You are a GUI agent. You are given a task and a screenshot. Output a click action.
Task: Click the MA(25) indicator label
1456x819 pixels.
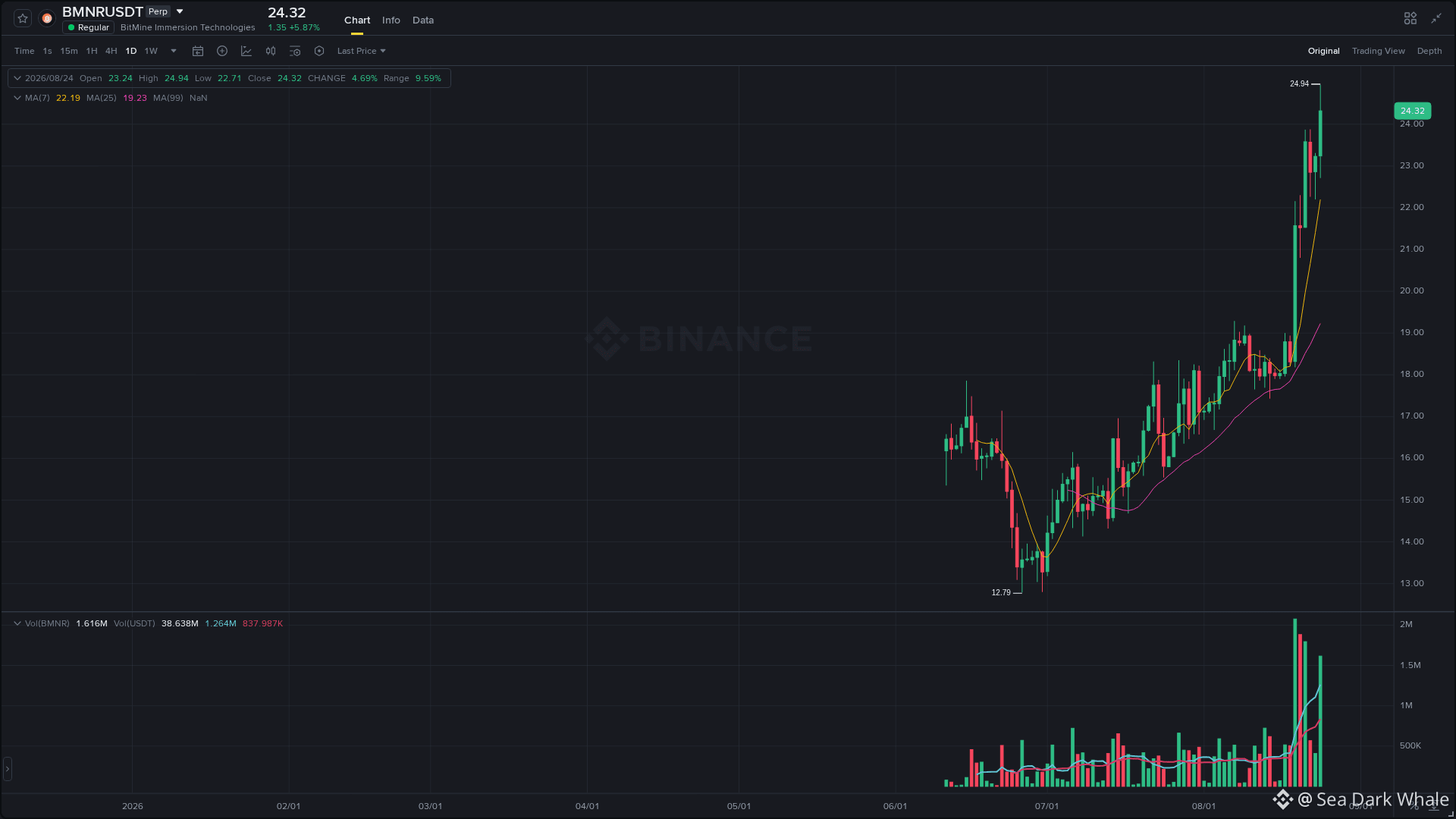pyautogui.click(x=102, y=98)
